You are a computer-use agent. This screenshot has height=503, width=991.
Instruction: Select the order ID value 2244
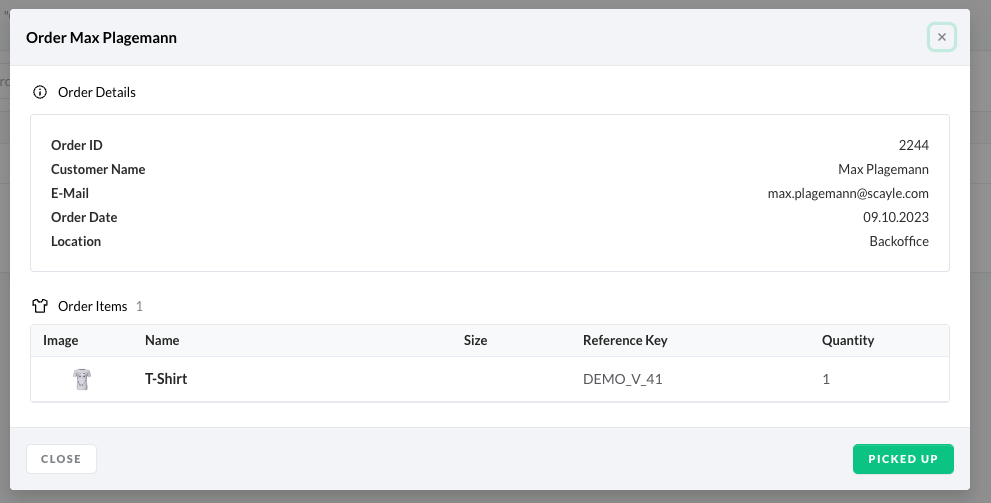tap(914, 145)
